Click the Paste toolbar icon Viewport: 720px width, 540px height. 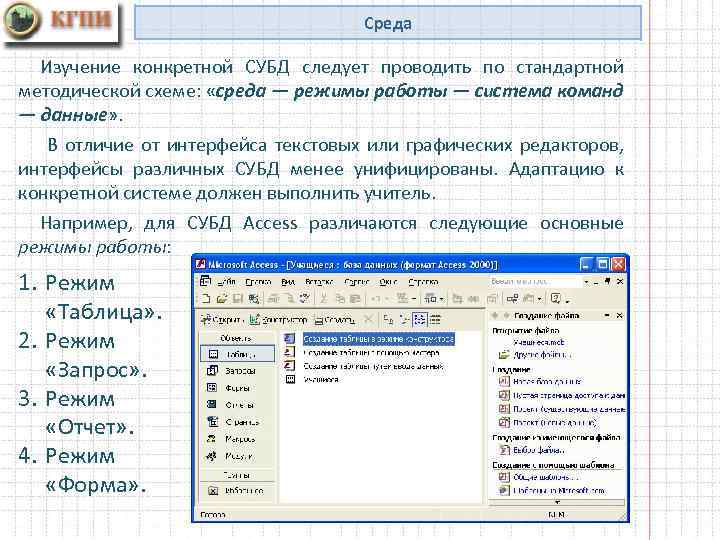[355, 298]
